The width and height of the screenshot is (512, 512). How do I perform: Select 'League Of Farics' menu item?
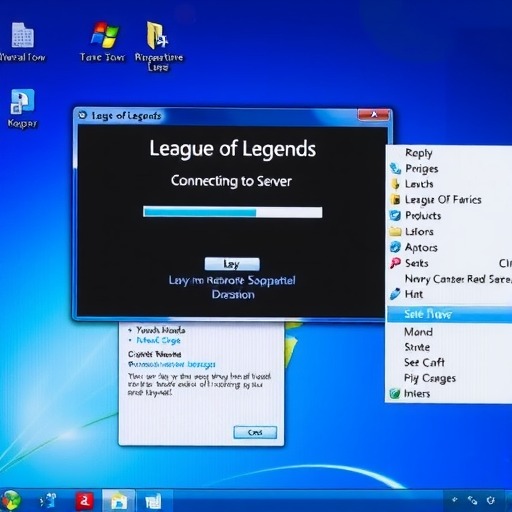pos(443,200)
